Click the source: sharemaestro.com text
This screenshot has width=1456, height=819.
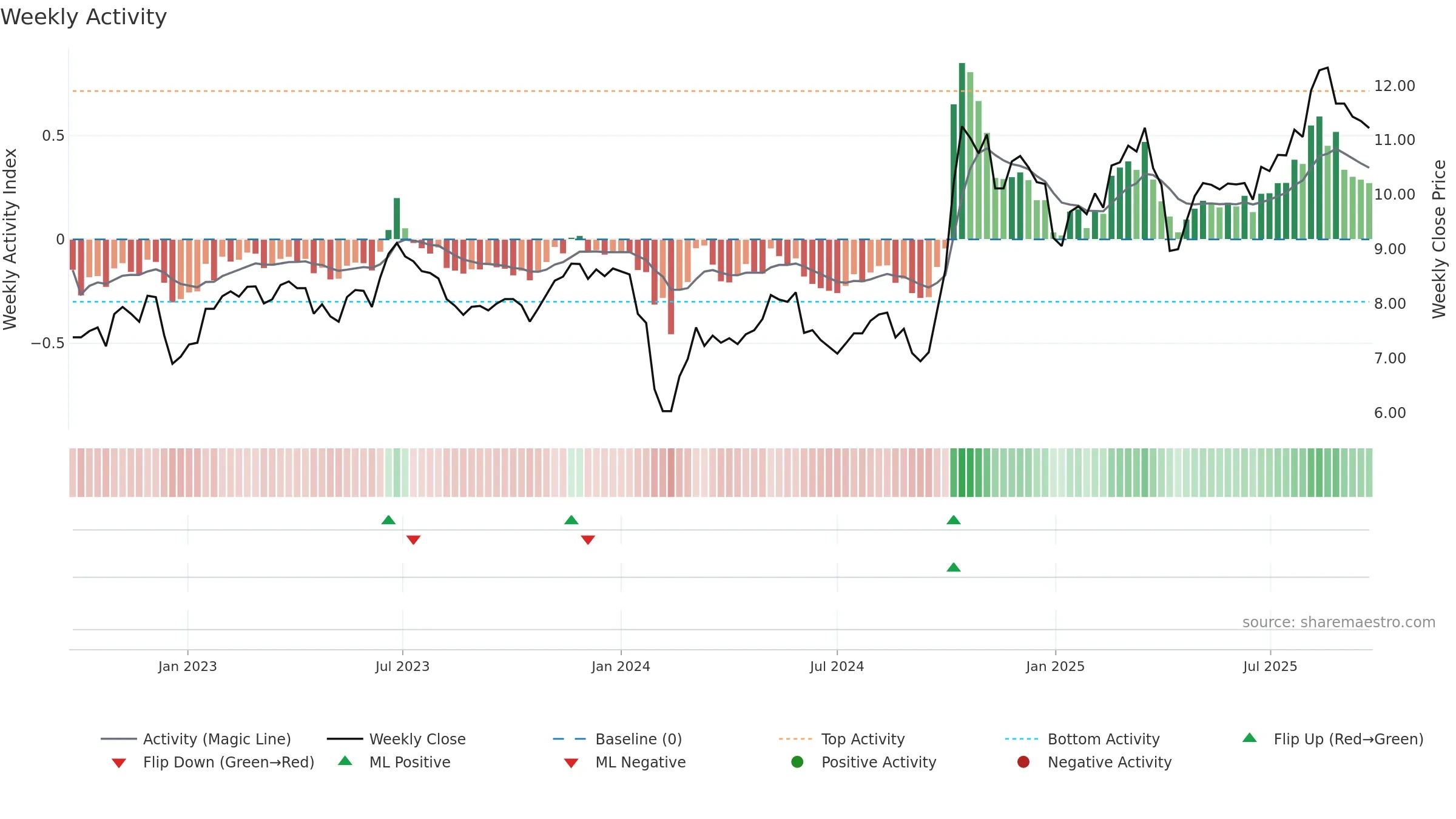pos(1339,622)
